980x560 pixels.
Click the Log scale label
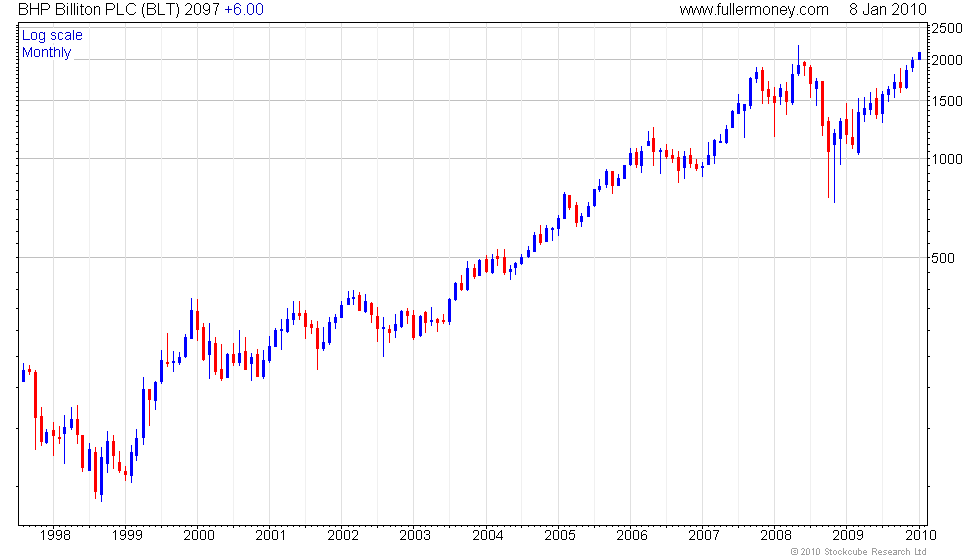52,36
